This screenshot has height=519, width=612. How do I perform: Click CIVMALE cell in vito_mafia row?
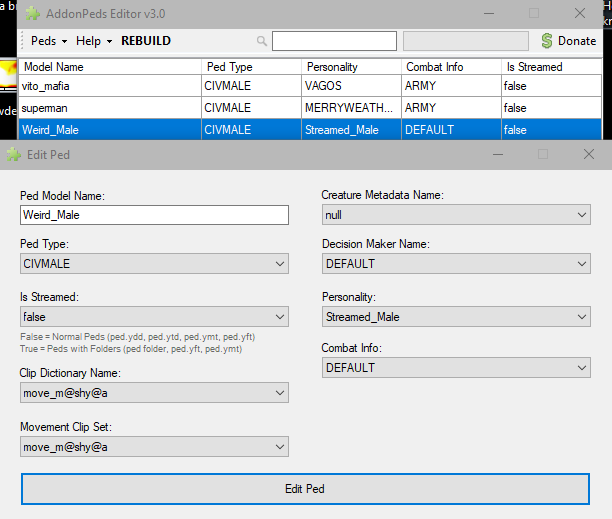251,86
